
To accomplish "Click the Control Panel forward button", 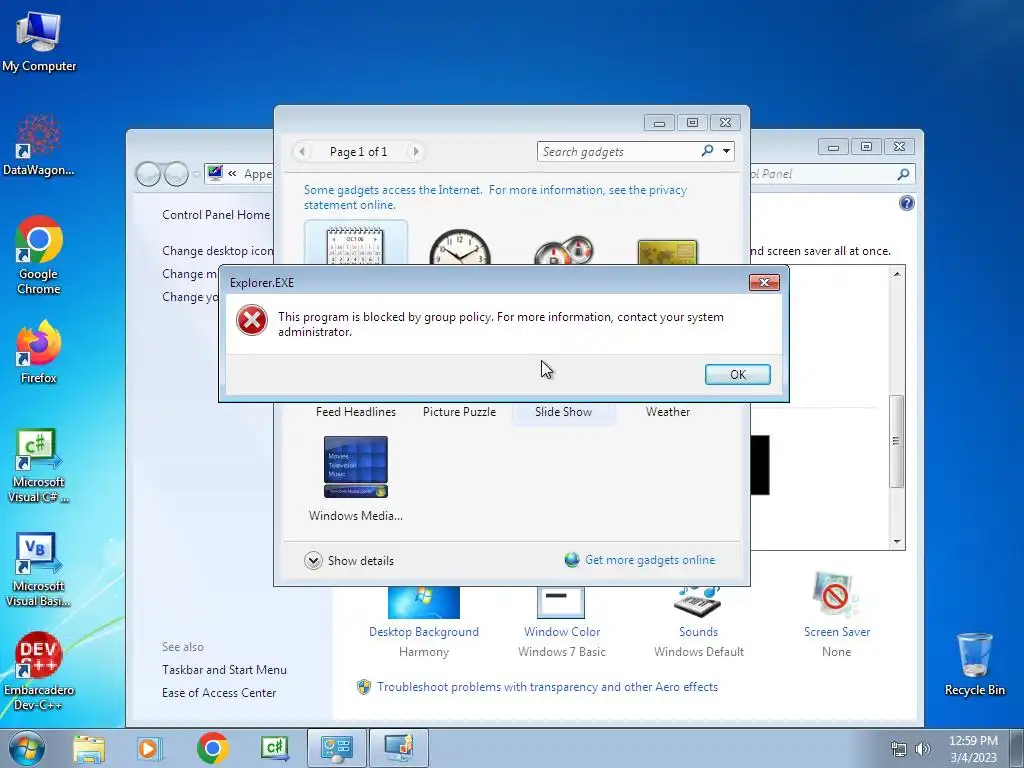I will (x=176, y=174).
